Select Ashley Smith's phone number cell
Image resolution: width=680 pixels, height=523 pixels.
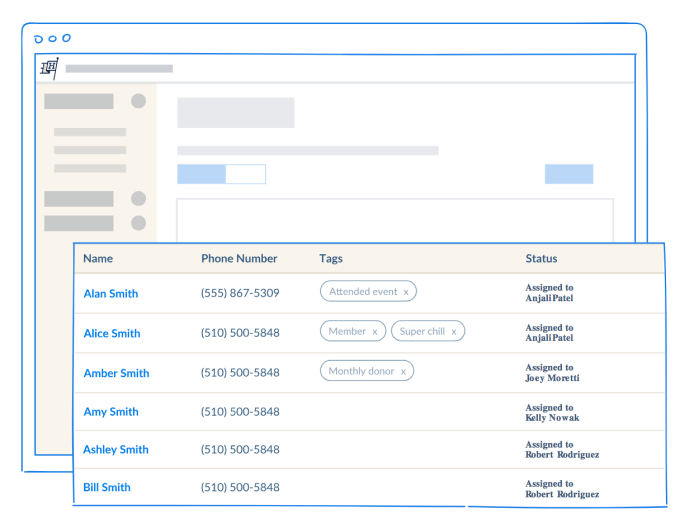(x=240, y=450)
